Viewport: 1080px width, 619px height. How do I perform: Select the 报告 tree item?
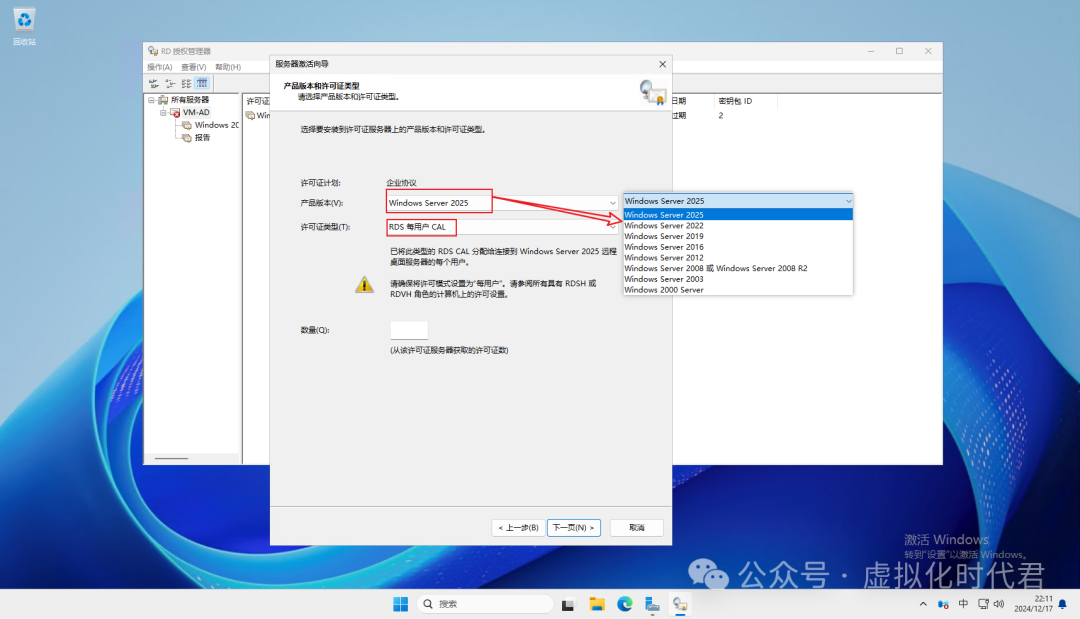tap(202, 137)
